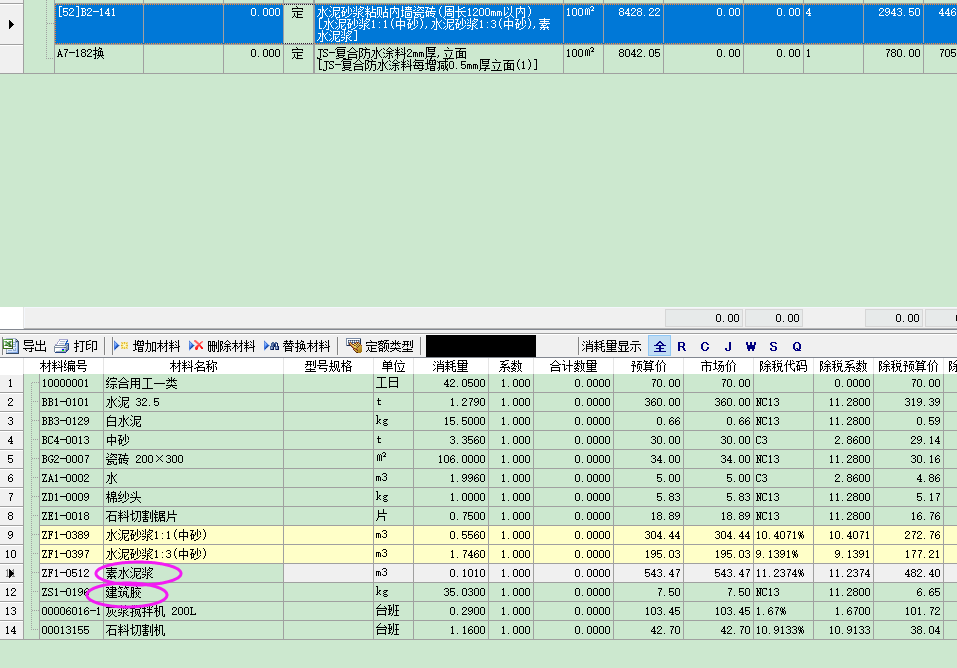Select the C consumption filter
Image resolution: width=957 pixels, height=668 pixels.
coord(704,346)
